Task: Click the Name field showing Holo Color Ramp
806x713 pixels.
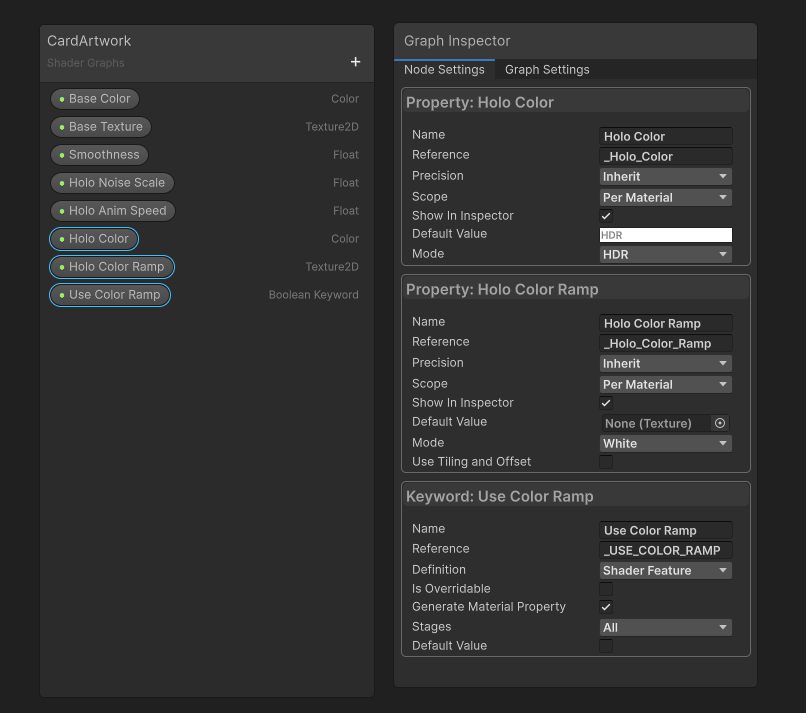Action: (665, 323)
